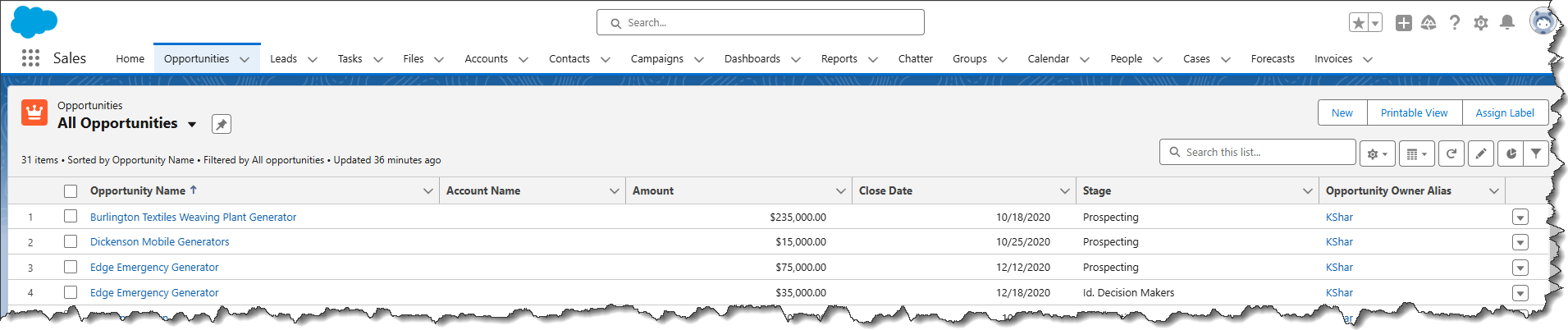Click the pencil edit list icon

click(x=1481, y=154)
